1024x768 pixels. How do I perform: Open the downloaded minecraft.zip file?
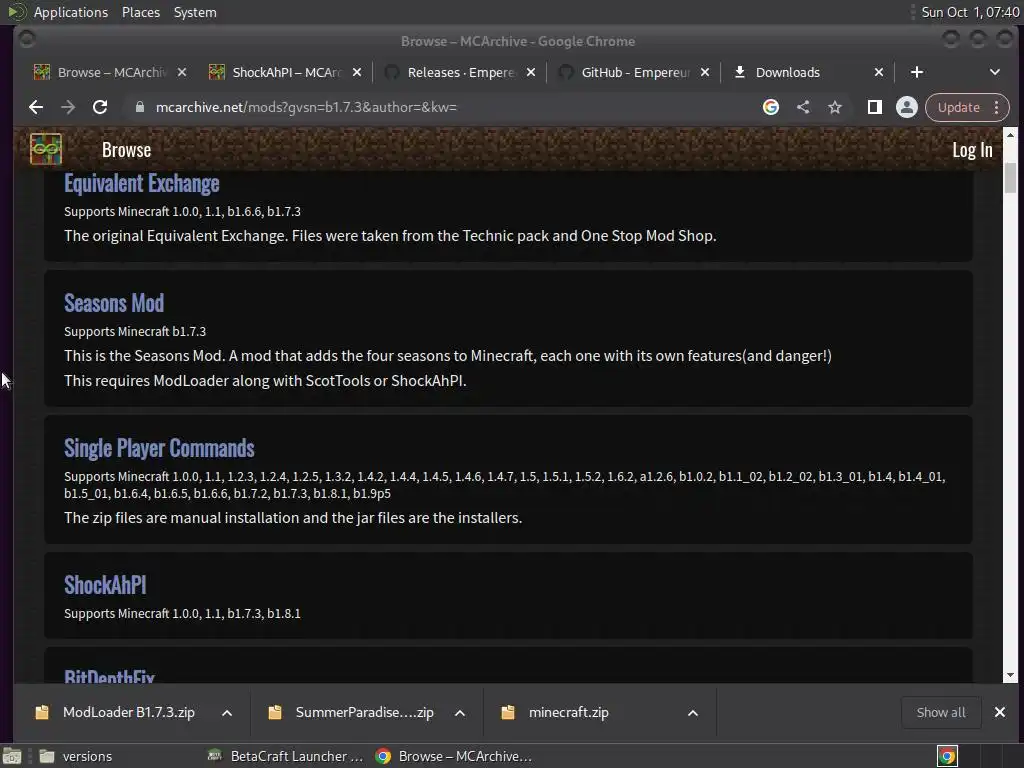click(568, 712)
